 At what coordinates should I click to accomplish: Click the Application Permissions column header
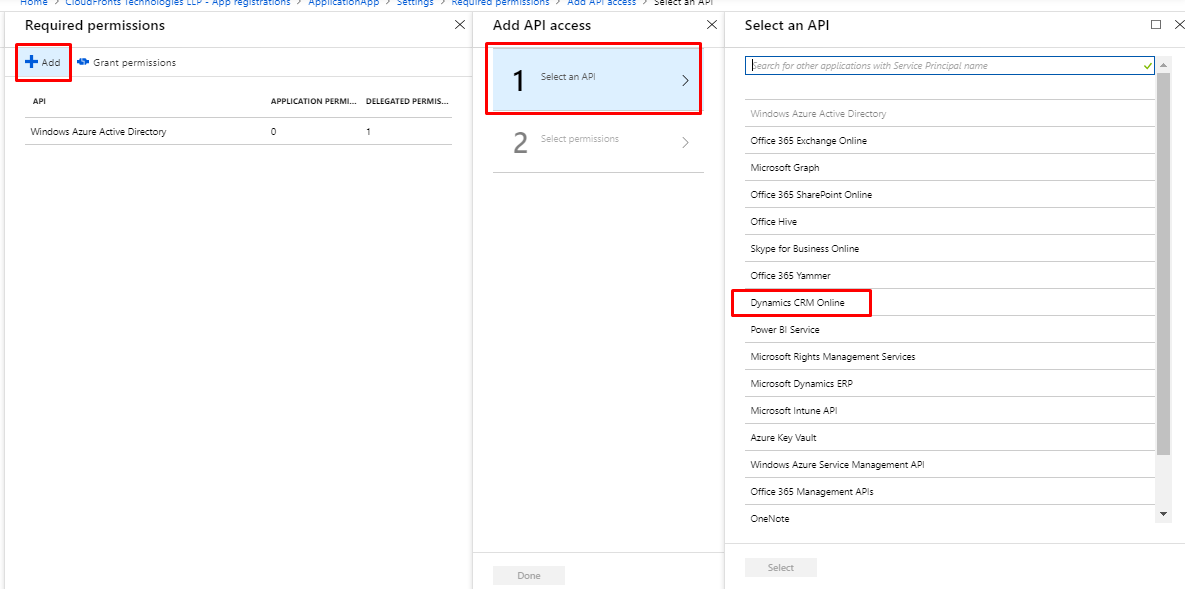pyautogui.click(x=314, y=101)
